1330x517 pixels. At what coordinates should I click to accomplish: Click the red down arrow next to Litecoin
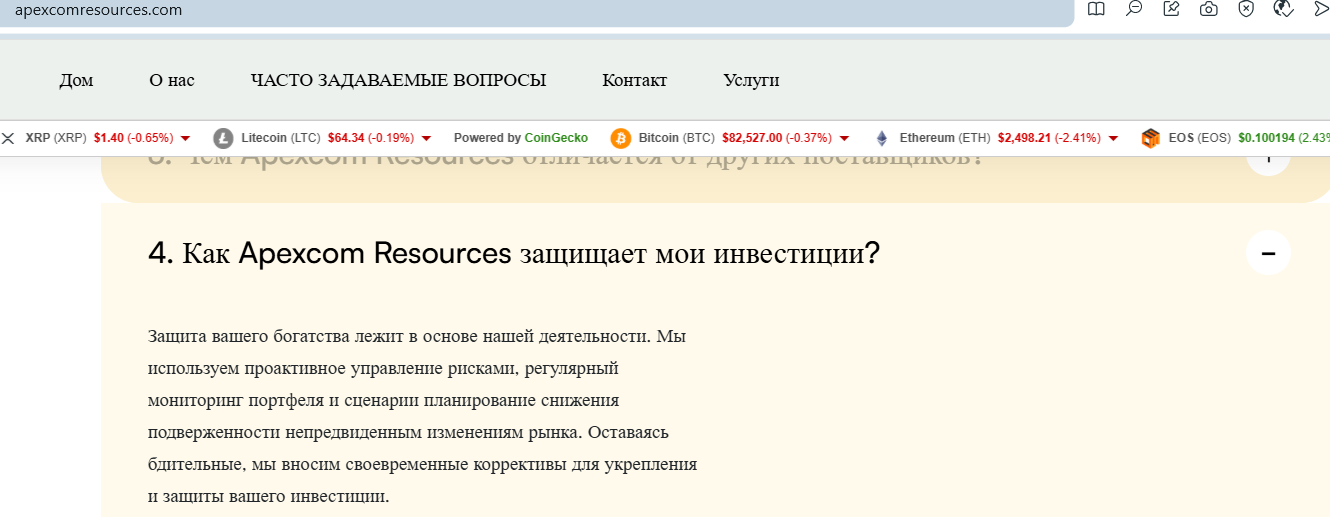[426, 138]
